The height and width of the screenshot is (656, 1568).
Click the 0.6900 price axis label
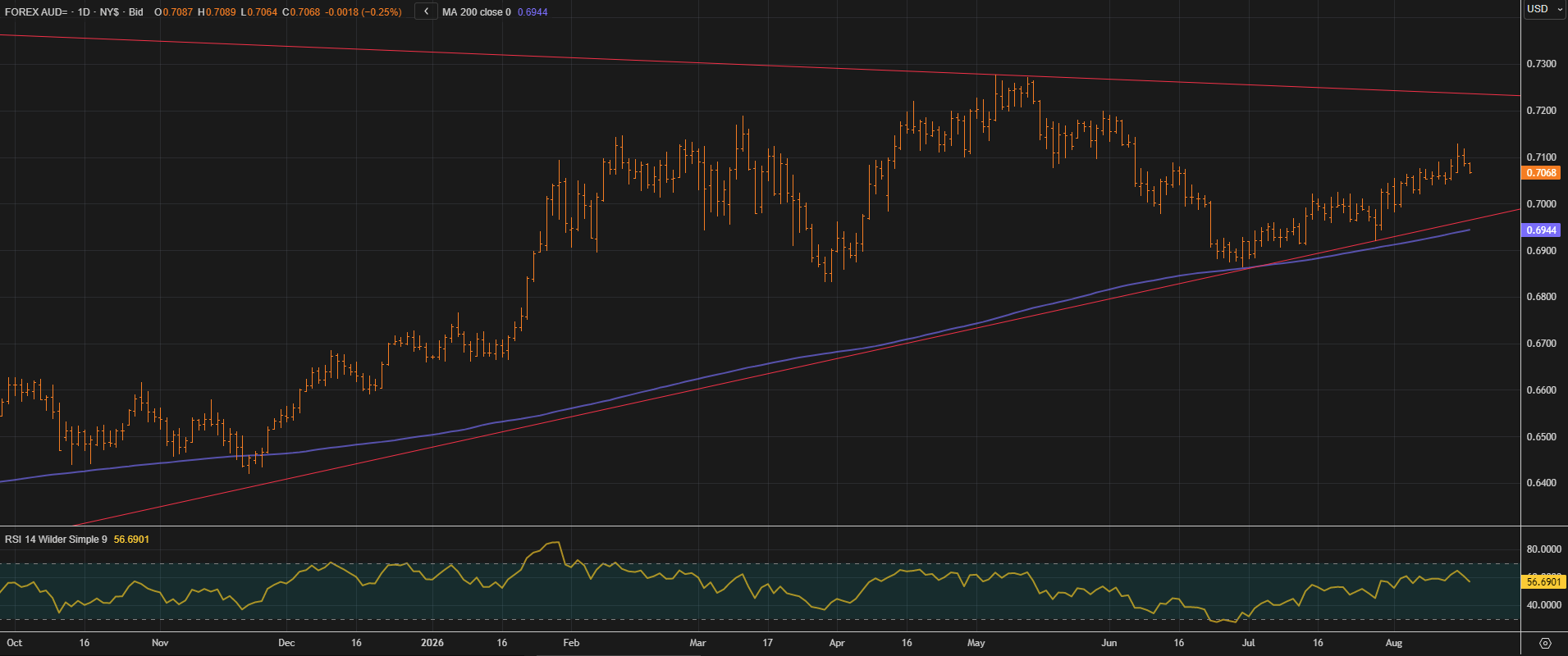pyautogui.click(x=1541, y=251)
